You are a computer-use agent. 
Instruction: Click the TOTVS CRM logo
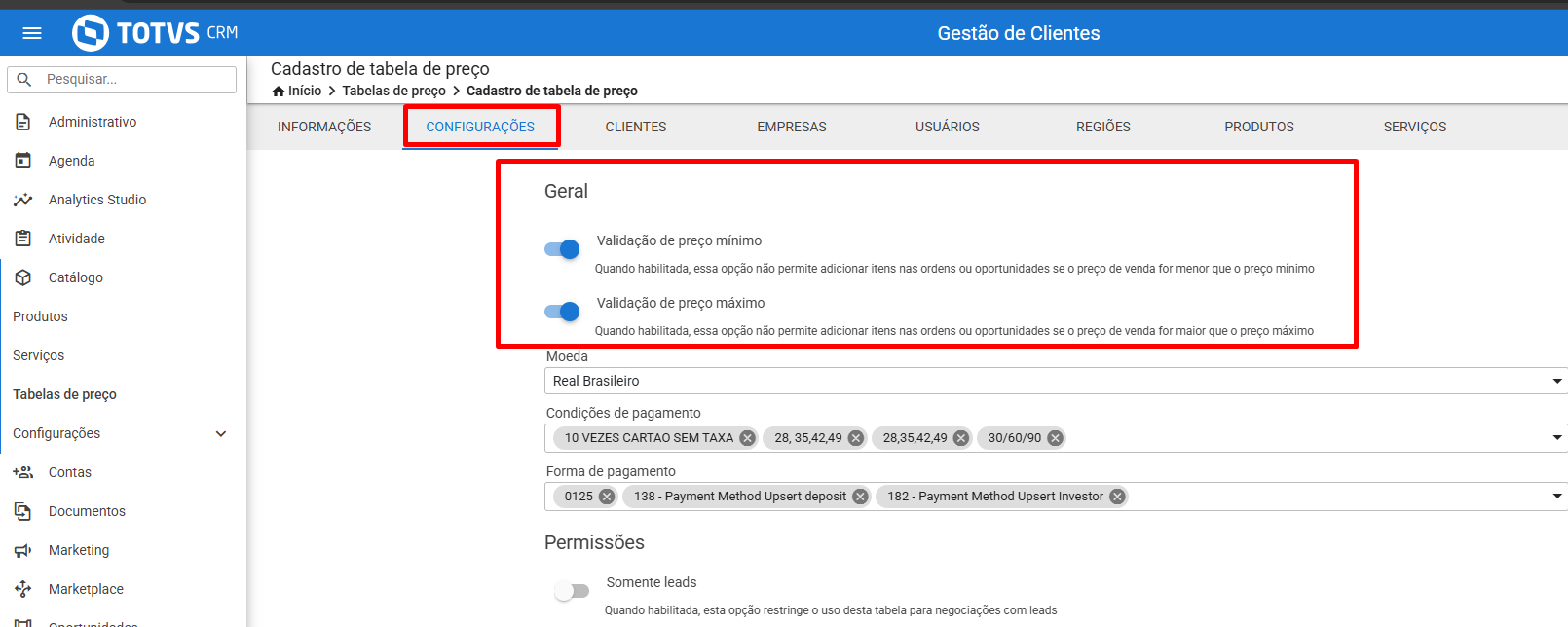click(x=156, y=33)
